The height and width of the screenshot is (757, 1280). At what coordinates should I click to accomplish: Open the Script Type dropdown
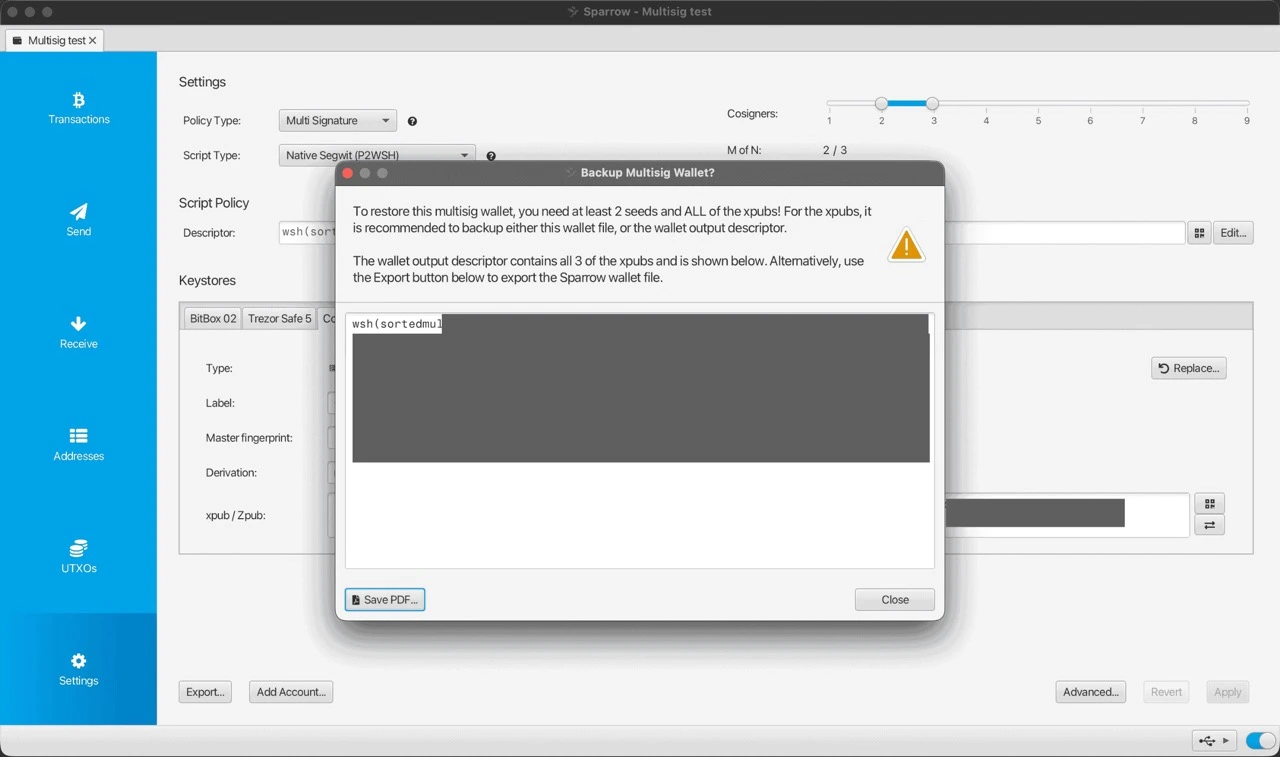coord(376,155)
